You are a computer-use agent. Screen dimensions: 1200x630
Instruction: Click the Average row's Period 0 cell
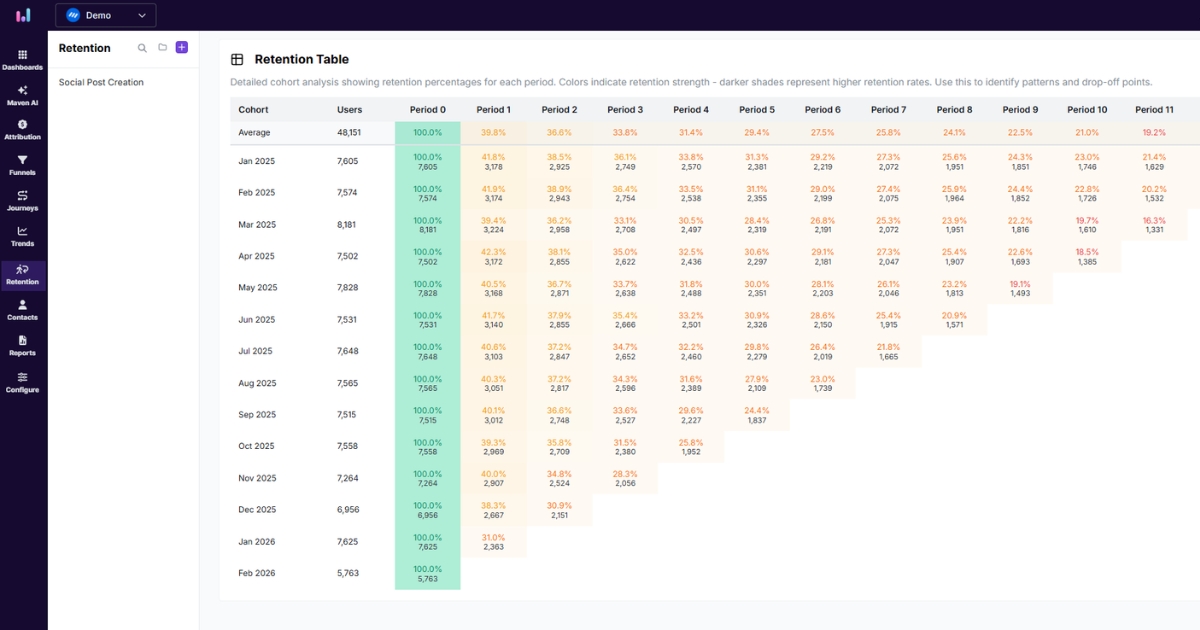pyautogui.click(x=427, y=131)
